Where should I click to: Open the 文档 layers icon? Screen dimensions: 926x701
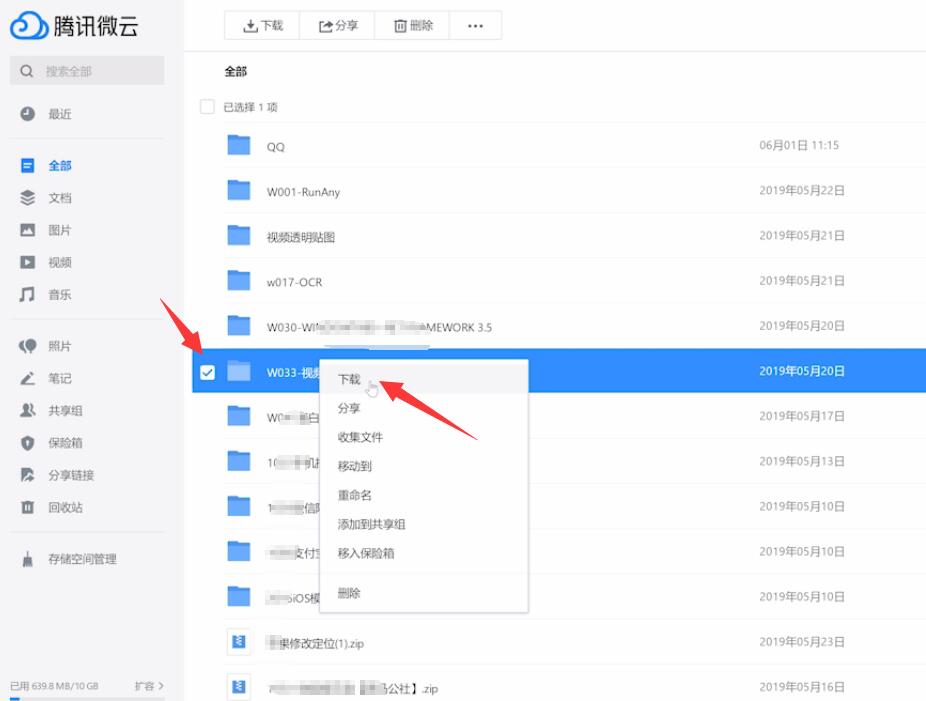27,198
